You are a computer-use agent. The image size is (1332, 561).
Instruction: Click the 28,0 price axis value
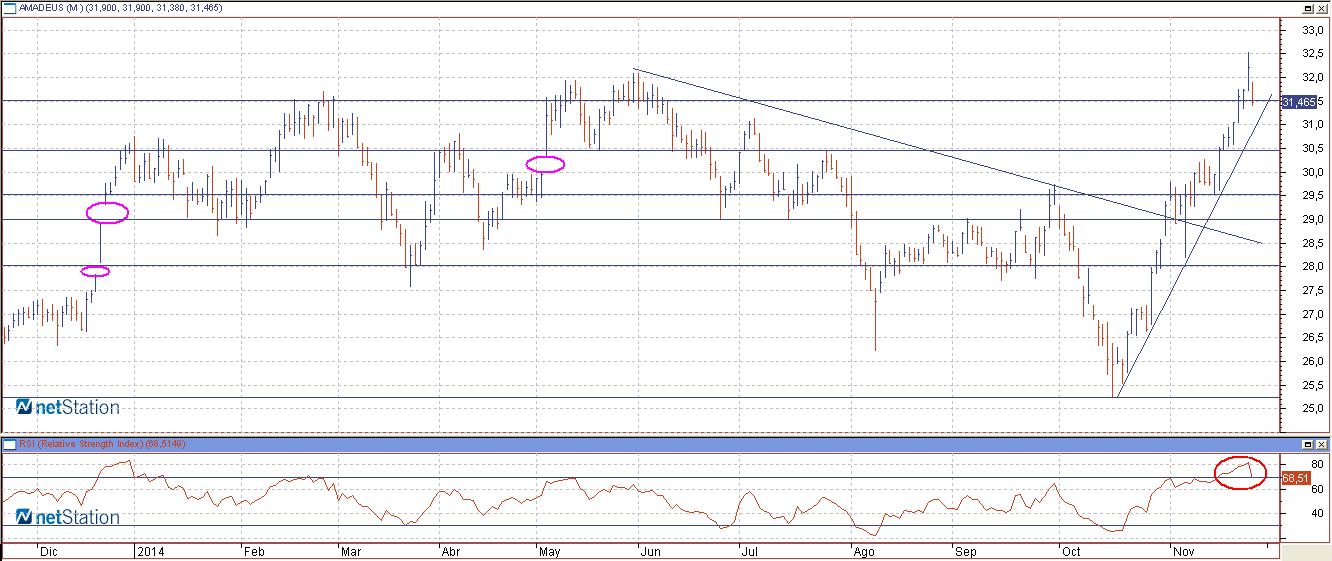pyautogui.click(x=1312, y=266)
